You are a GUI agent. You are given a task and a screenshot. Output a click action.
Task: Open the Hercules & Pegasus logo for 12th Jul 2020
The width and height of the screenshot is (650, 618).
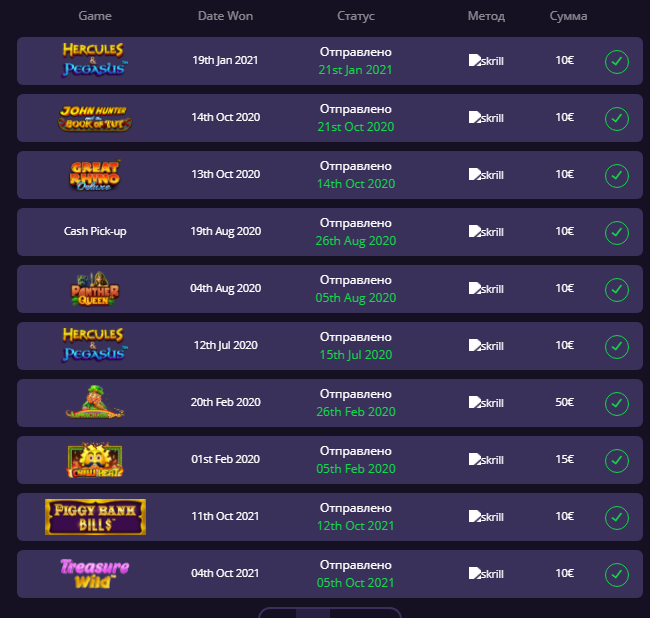click(x=95, y=345)
